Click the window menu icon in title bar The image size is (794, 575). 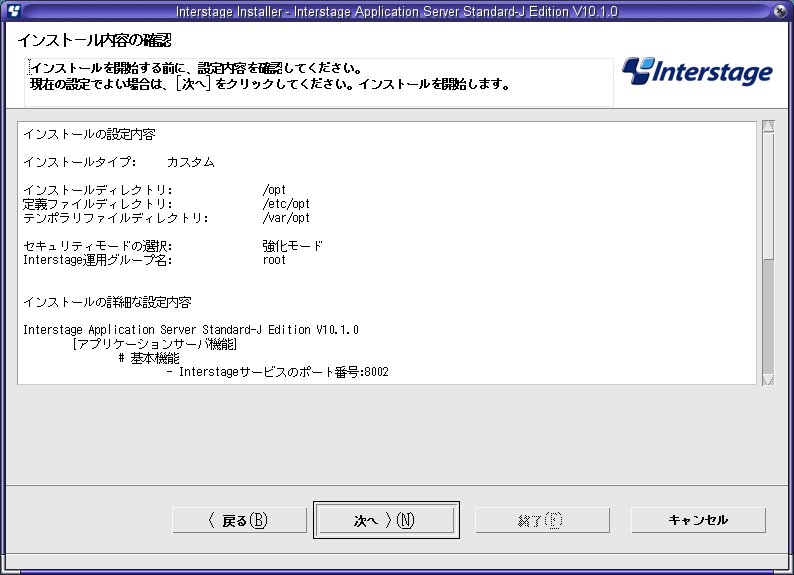coord(14,10)
